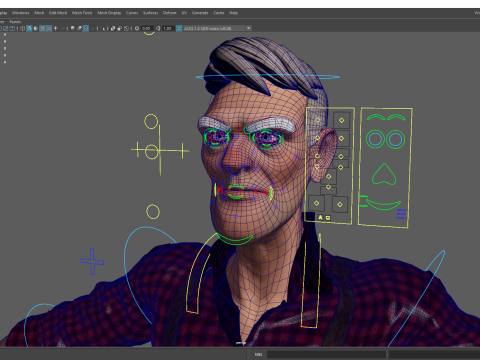Click the exposure value field 0.00
This screenshot has height=360, width=480.
pyautogui.click(x=147, y=28)
